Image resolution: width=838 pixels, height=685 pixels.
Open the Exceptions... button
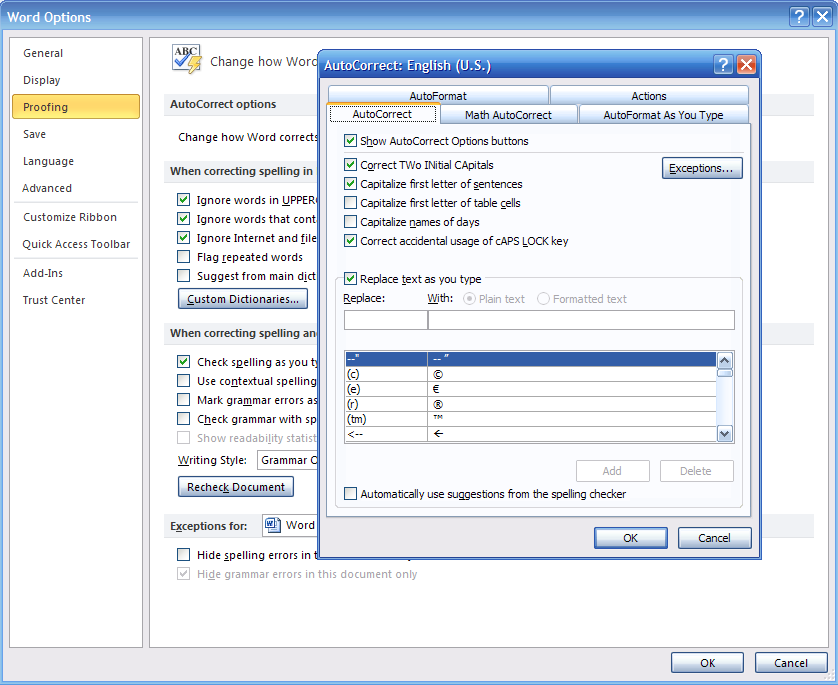pyautogui.click(x=702, y=168)
